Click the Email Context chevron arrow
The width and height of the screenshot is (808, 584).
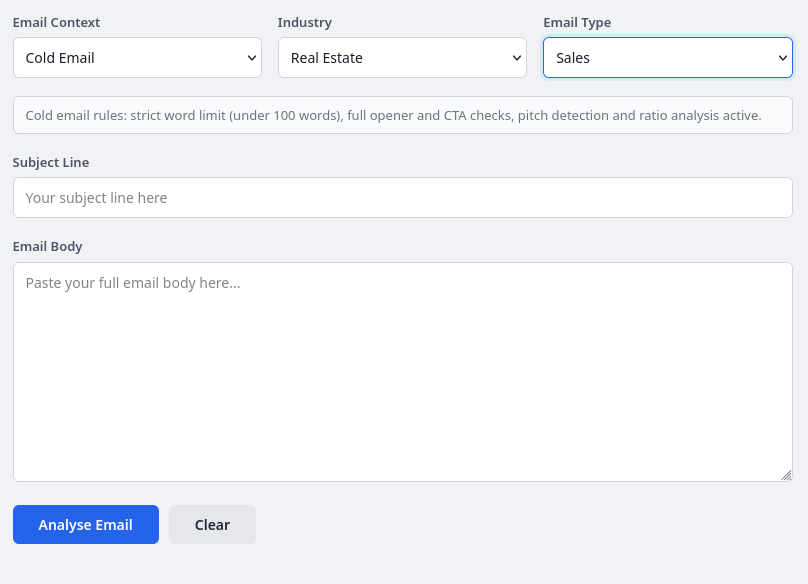pyautogui.click(x=252, y=57)
